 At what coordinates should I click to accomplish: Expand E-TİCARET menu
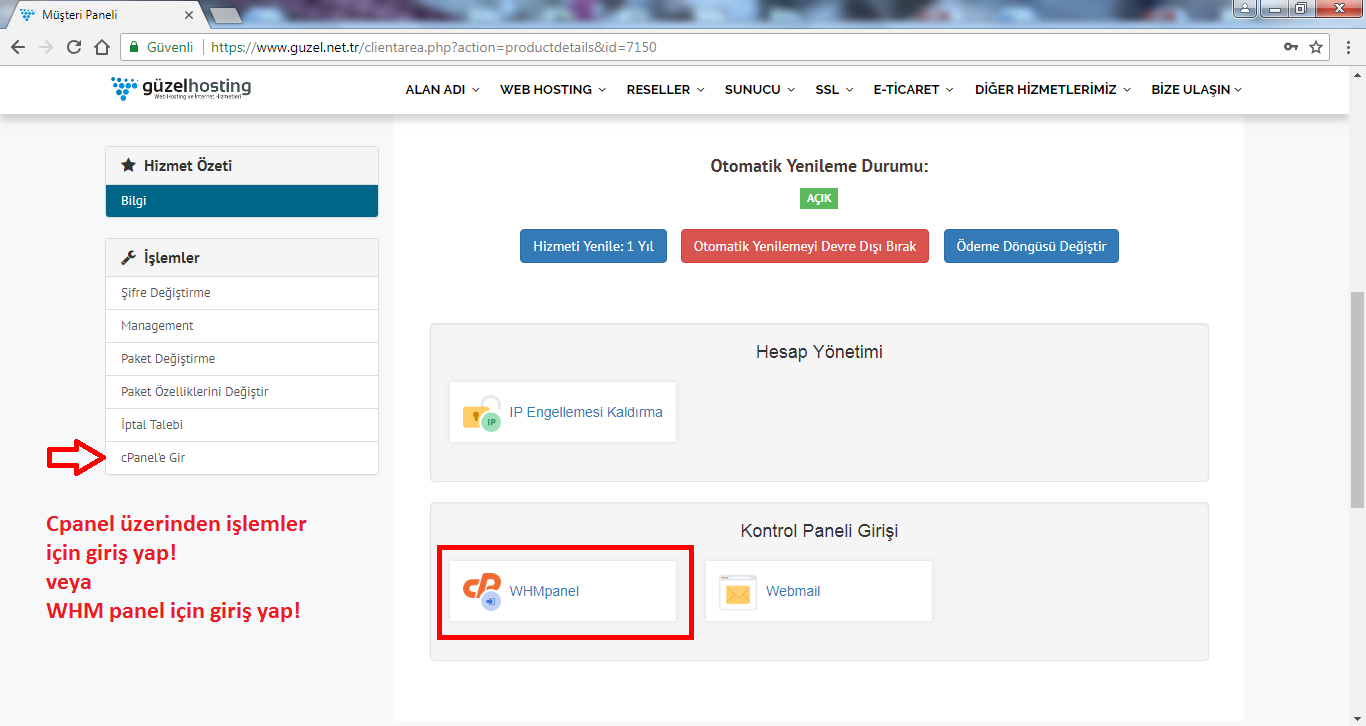[913, 89]
